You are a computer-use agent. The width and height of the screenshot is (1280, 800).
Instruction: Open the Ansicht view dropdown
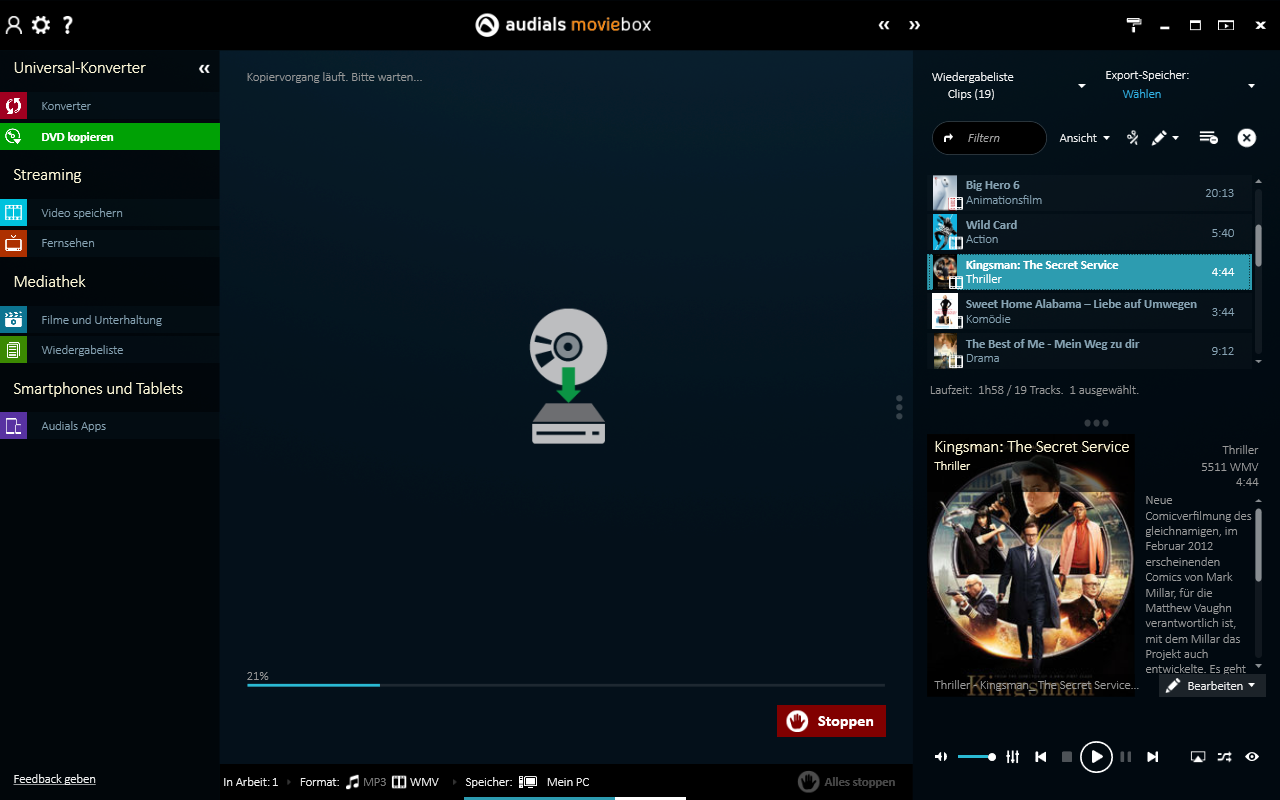click(x=1085, y=138)
